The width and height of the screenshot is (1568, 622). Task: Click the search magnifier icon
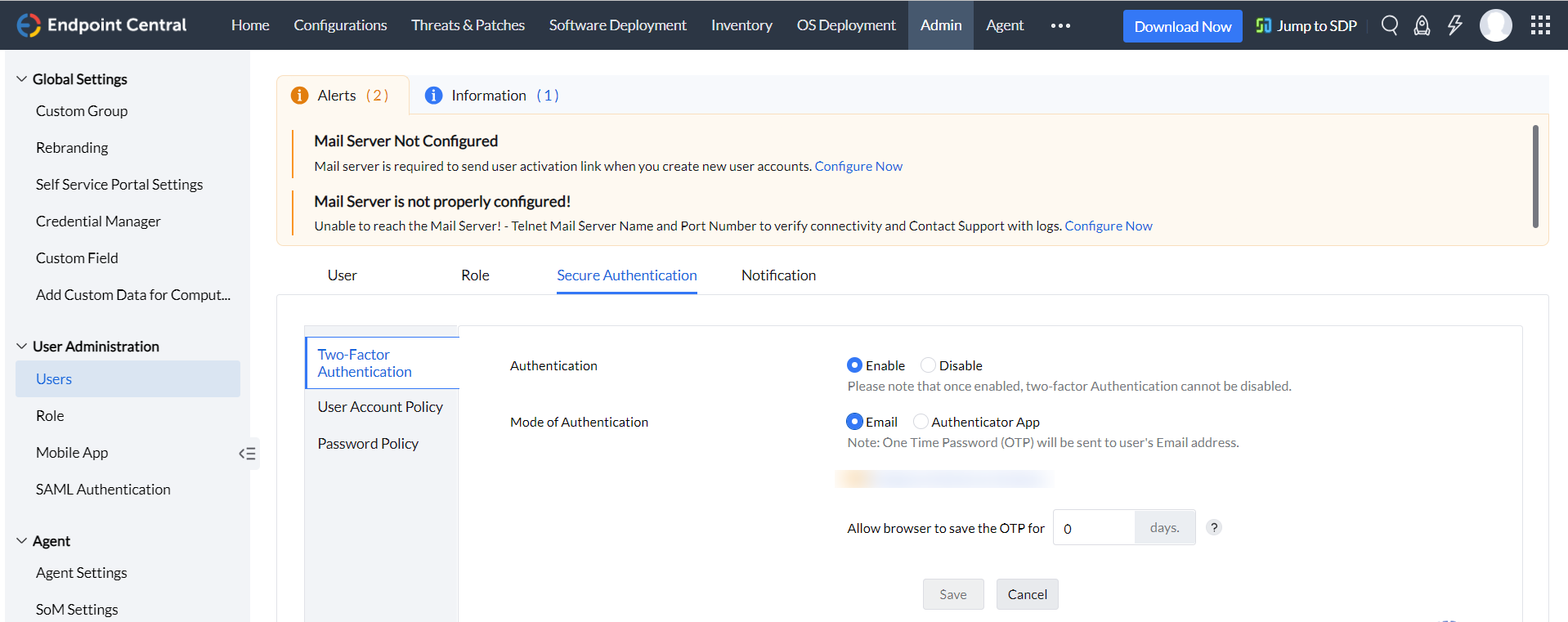1389,25
